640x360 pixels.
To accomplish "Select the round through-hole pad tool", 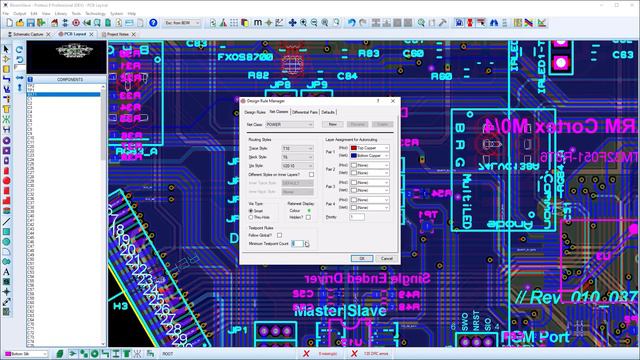I will tap(6, 140).
